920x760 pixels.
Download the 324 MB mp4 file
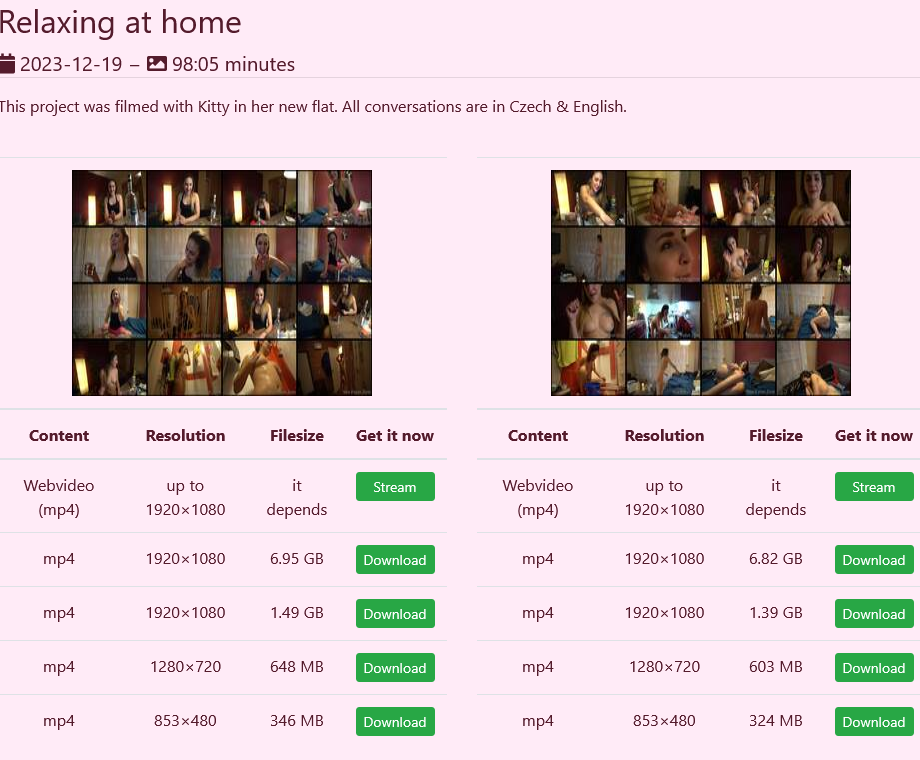[x=874, y=721]
